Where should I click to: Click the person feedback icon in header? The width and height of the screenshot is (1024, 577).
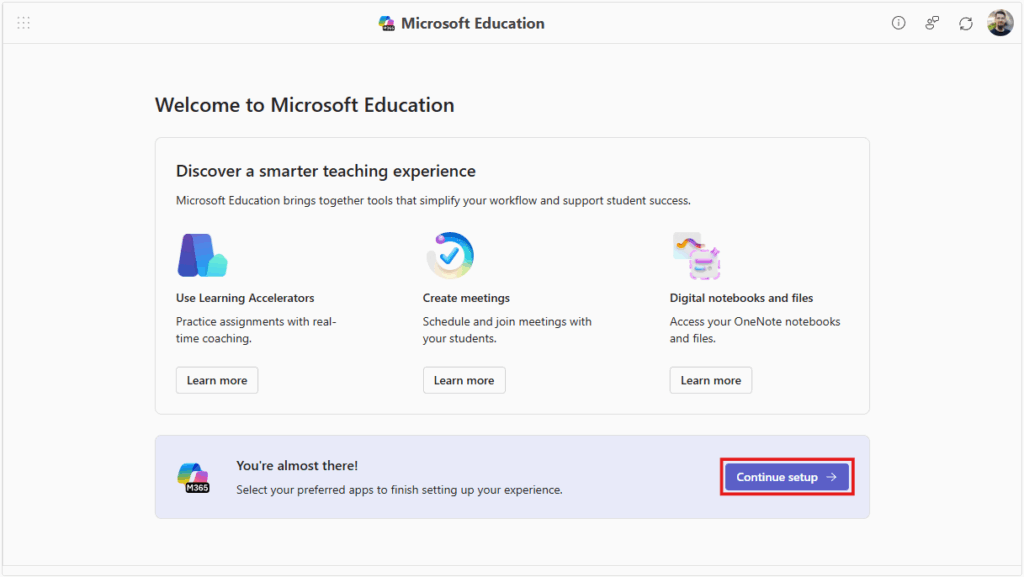pos(932,23)
